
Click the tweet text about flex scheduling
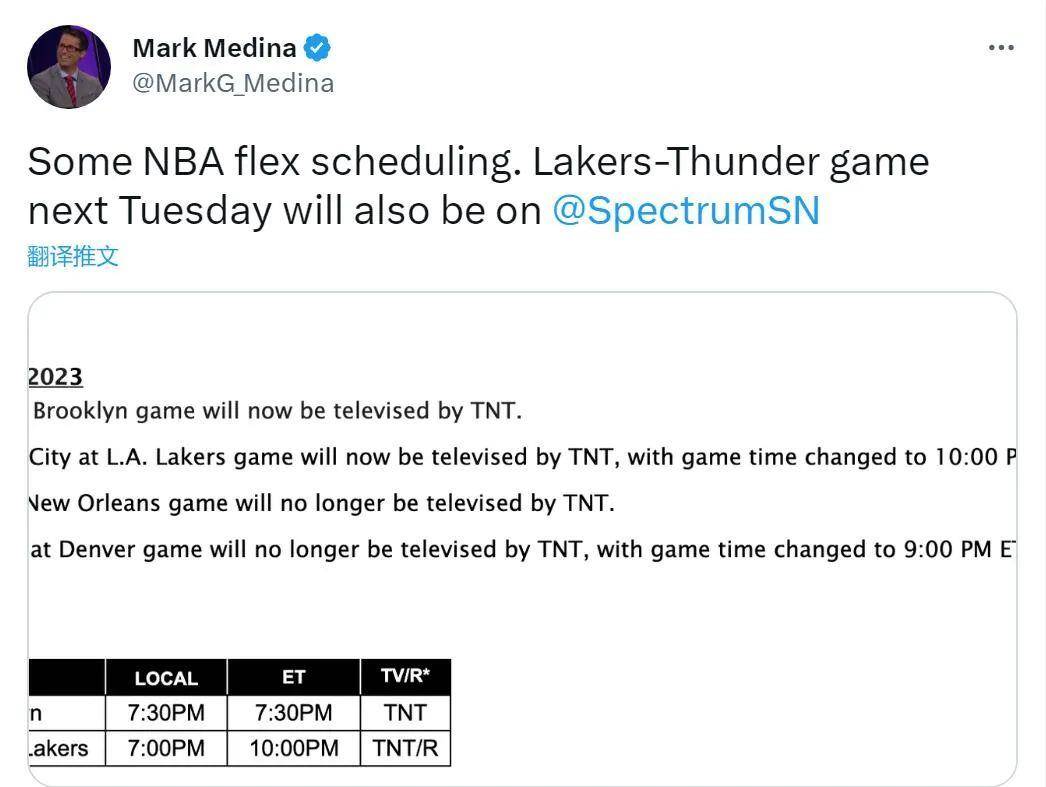[478, 186]
